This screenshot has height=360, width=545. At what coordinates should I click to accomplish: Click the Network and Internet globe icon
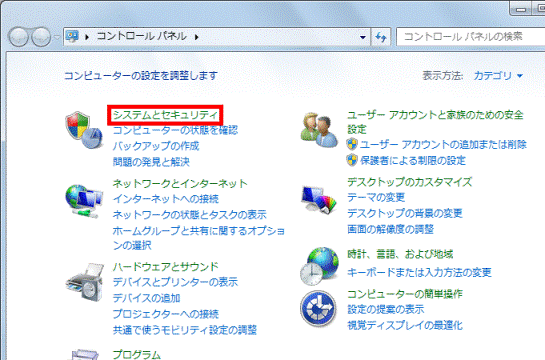tap(84, 202)
